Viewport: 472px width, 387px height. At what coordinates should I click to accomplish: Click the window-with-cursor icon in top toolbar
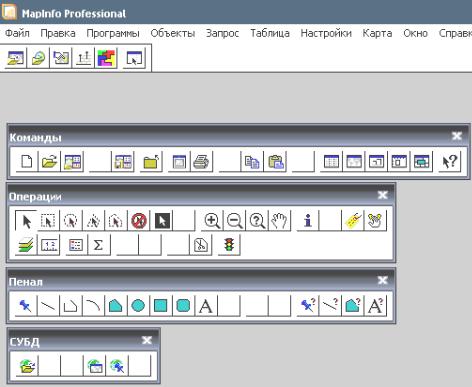click(134, 59)
